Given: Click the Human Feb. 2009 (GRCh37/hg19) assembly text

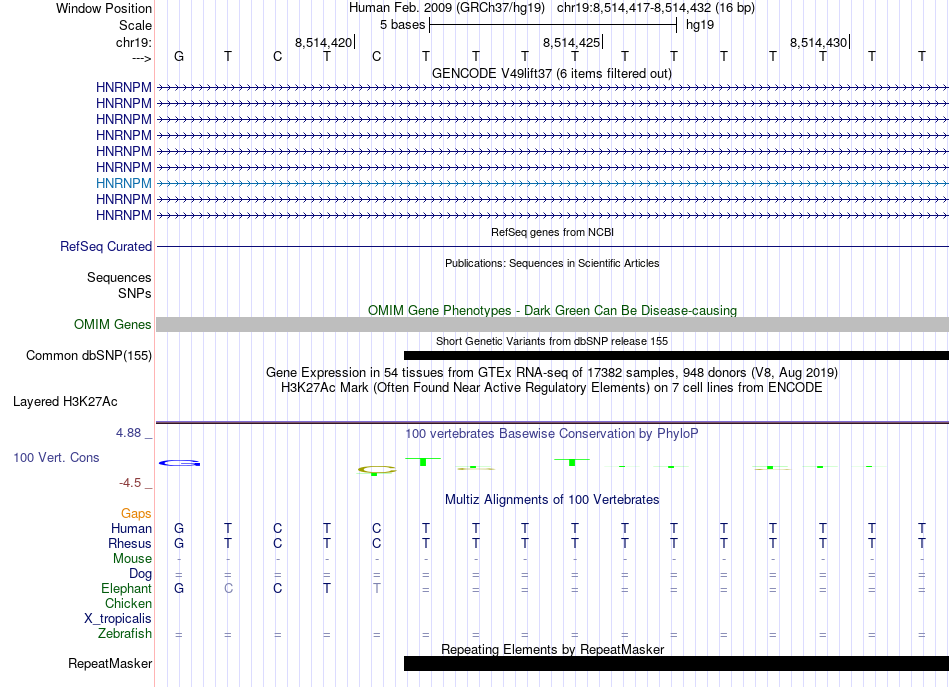Looking at the screenshot, I should point(447,8).
